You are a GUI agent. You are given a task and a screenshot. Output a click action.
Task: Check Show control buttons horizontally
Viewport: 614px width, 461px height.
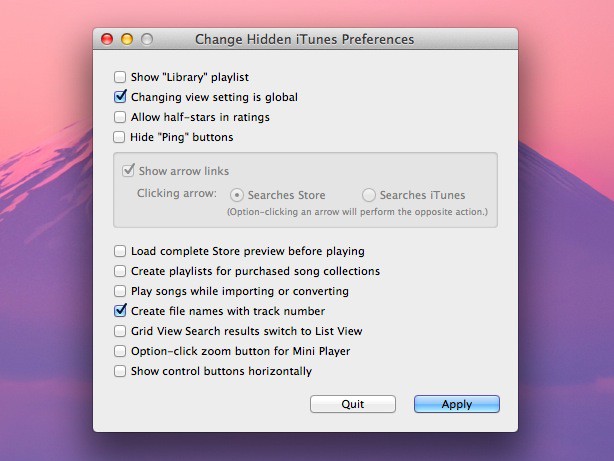[120, 371]
